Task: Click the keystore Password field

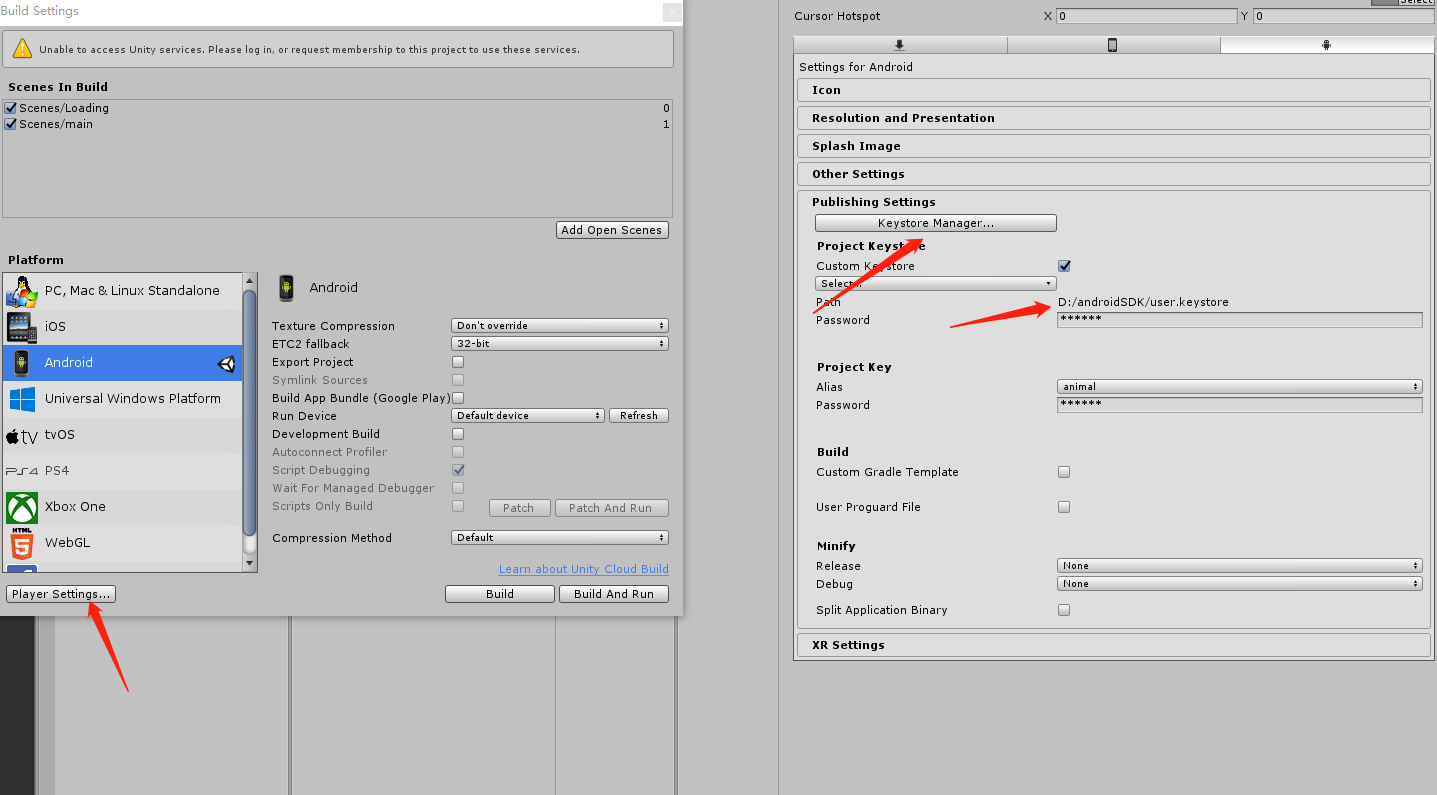Action: tap(1240, 320)
